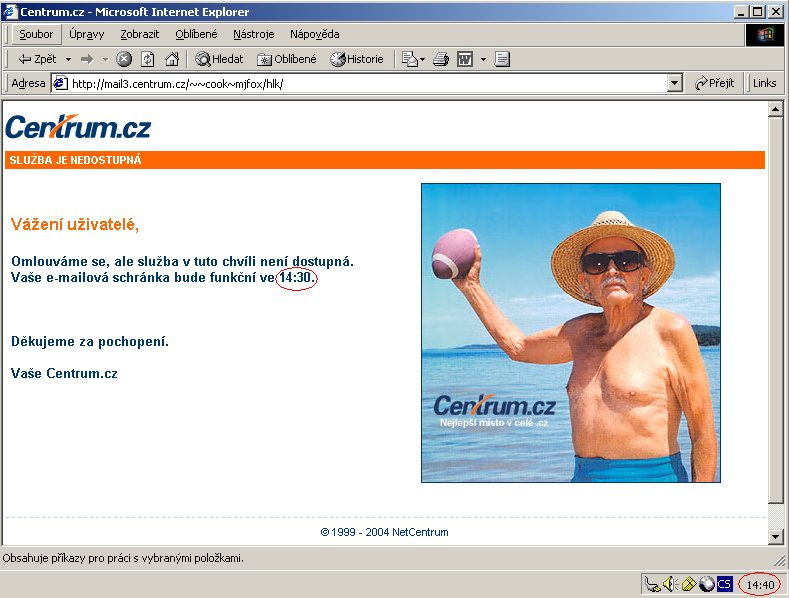Click the Discuss icon in toolbar
Viewport: 789px width, 598px height.
pos(502,59)
